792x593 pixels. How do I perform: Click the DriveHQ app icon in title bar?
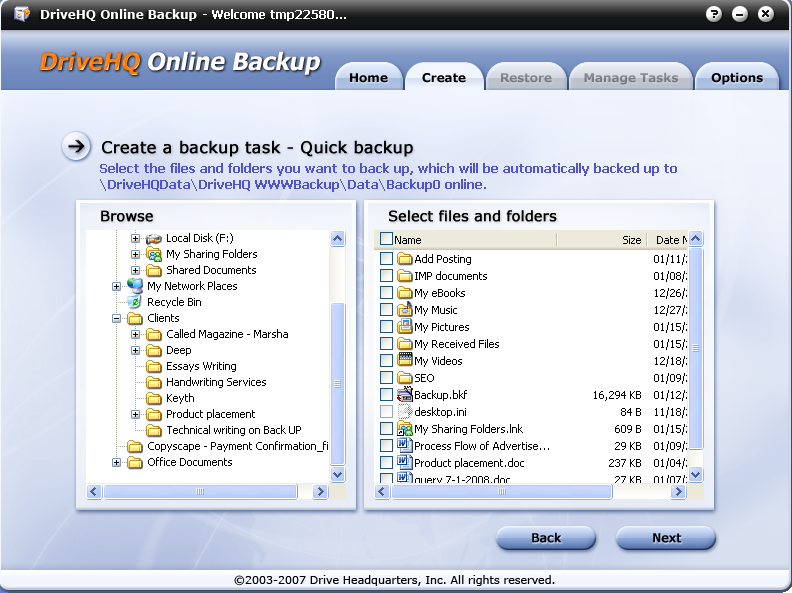tap(22, 14)
